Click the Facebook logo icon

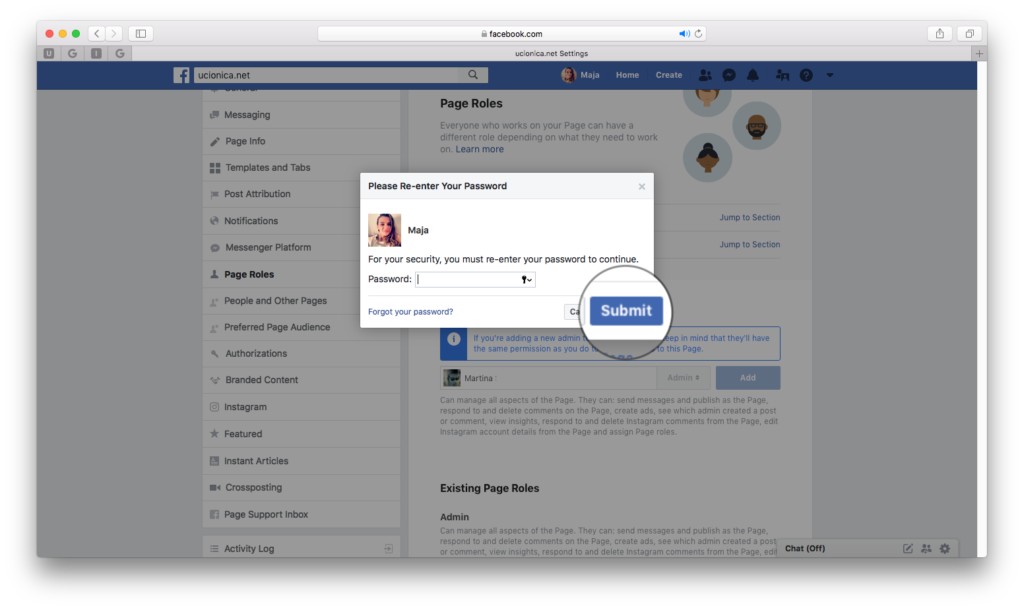coord(181,75)
